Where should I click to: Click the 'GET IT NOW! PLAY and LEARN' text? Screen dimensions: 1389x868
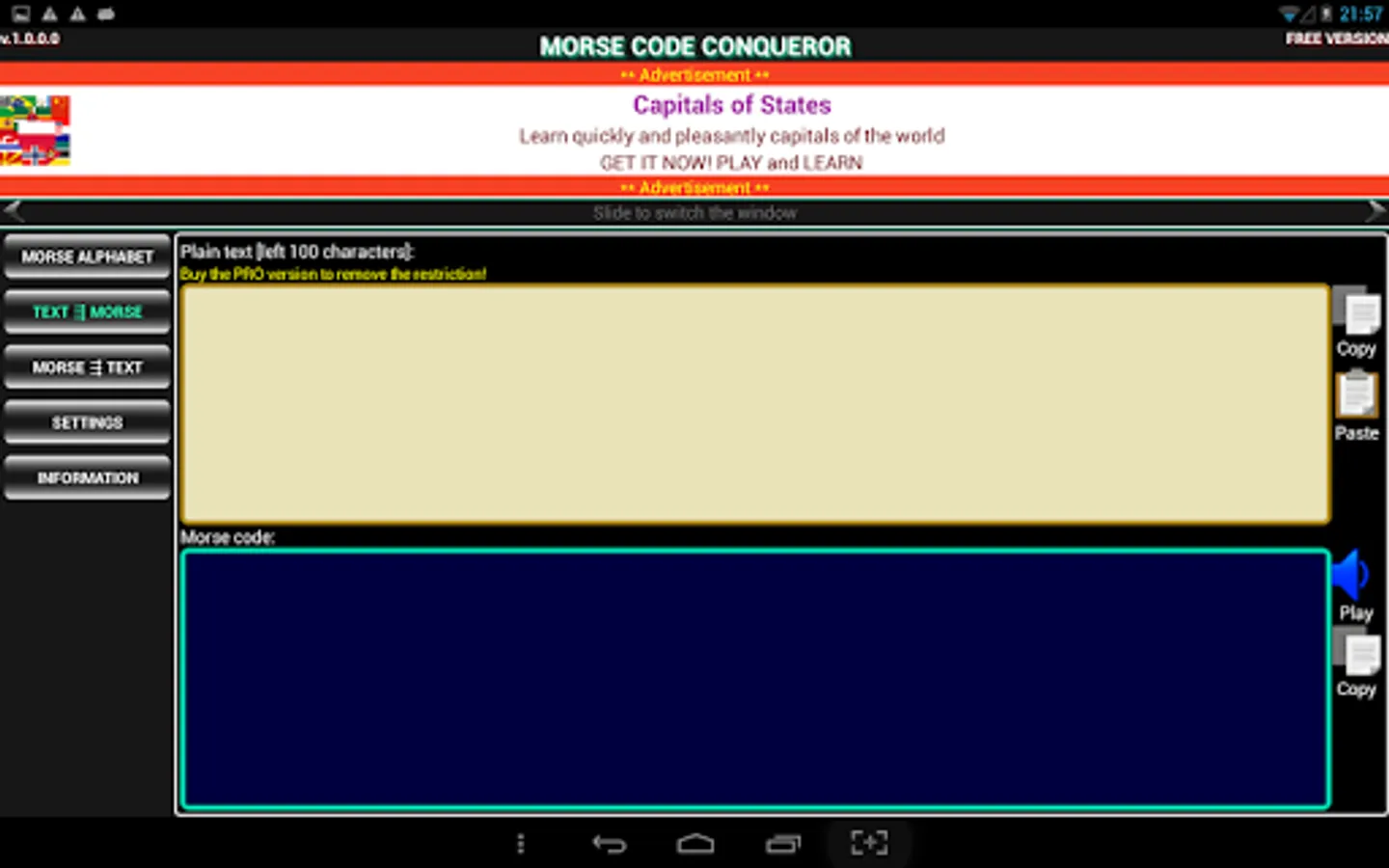point(731,163)
